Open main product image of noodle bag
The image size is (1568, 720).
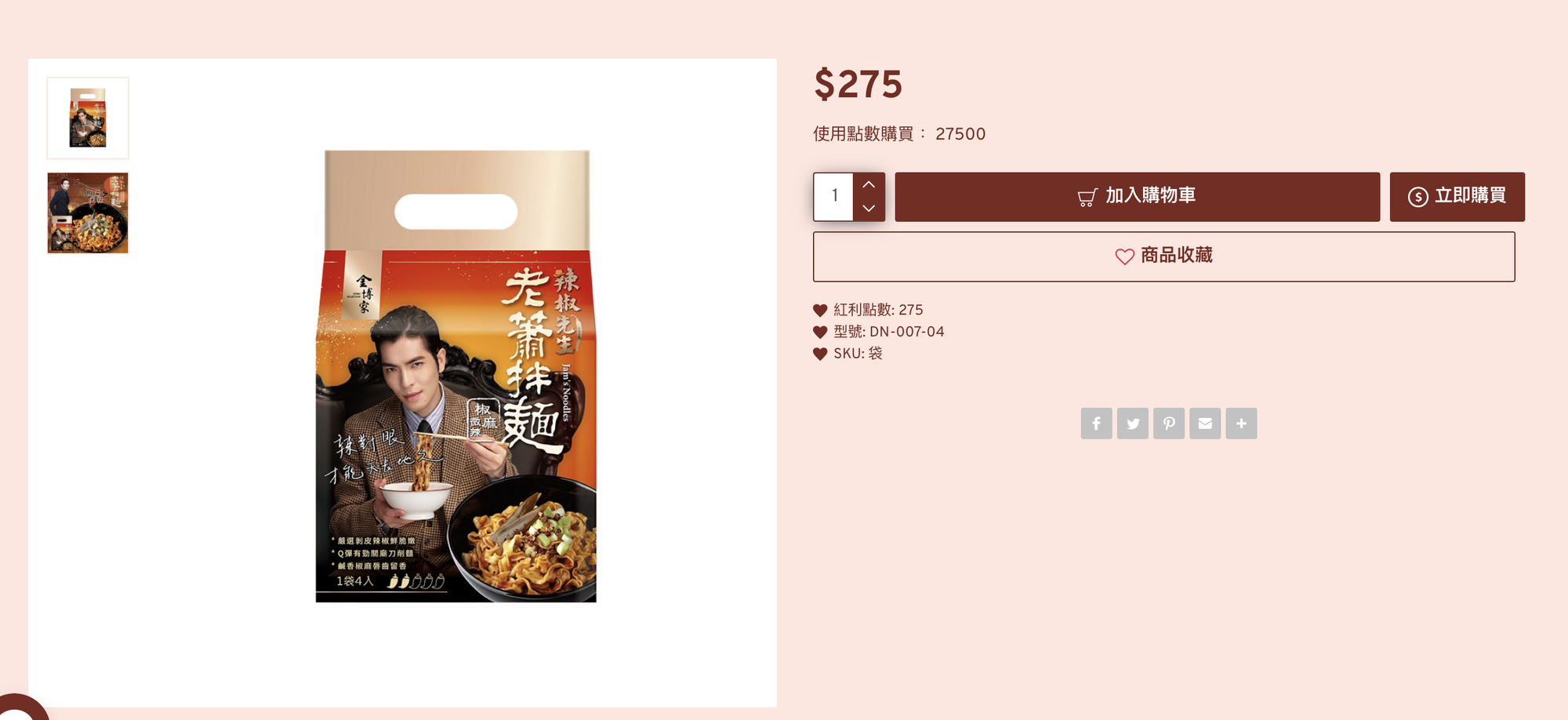tap(456, 376)
